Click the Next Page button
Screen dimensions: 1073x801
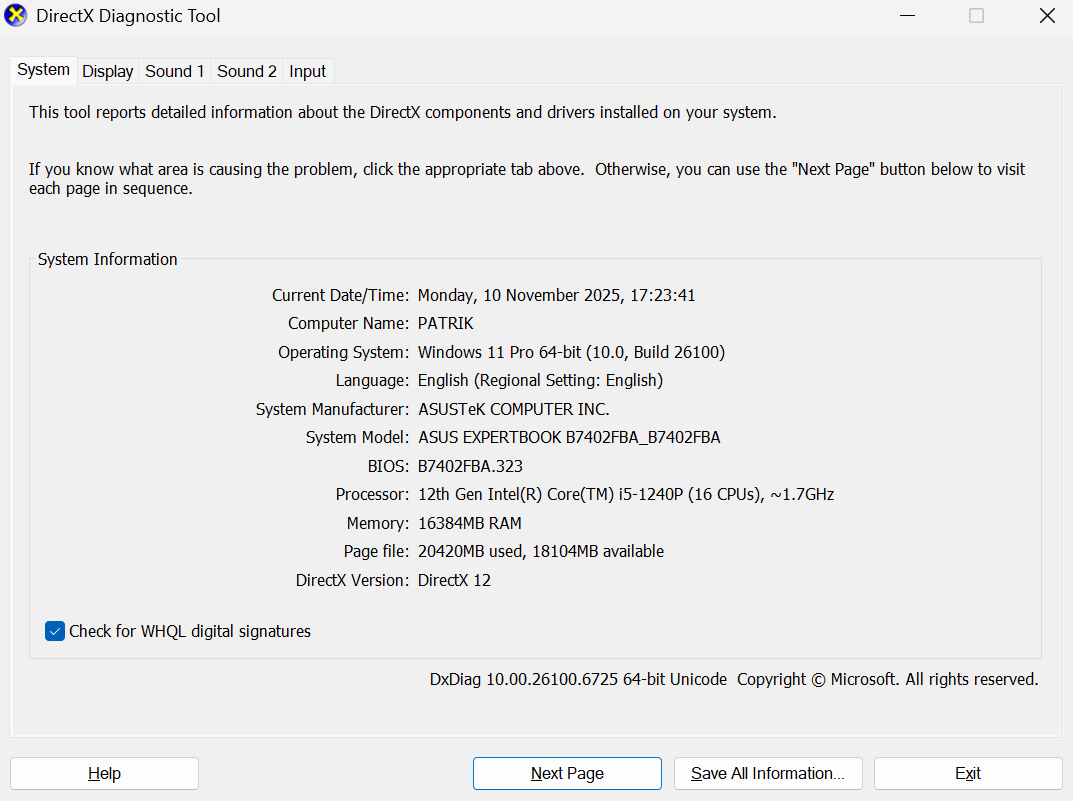(567, 773)
